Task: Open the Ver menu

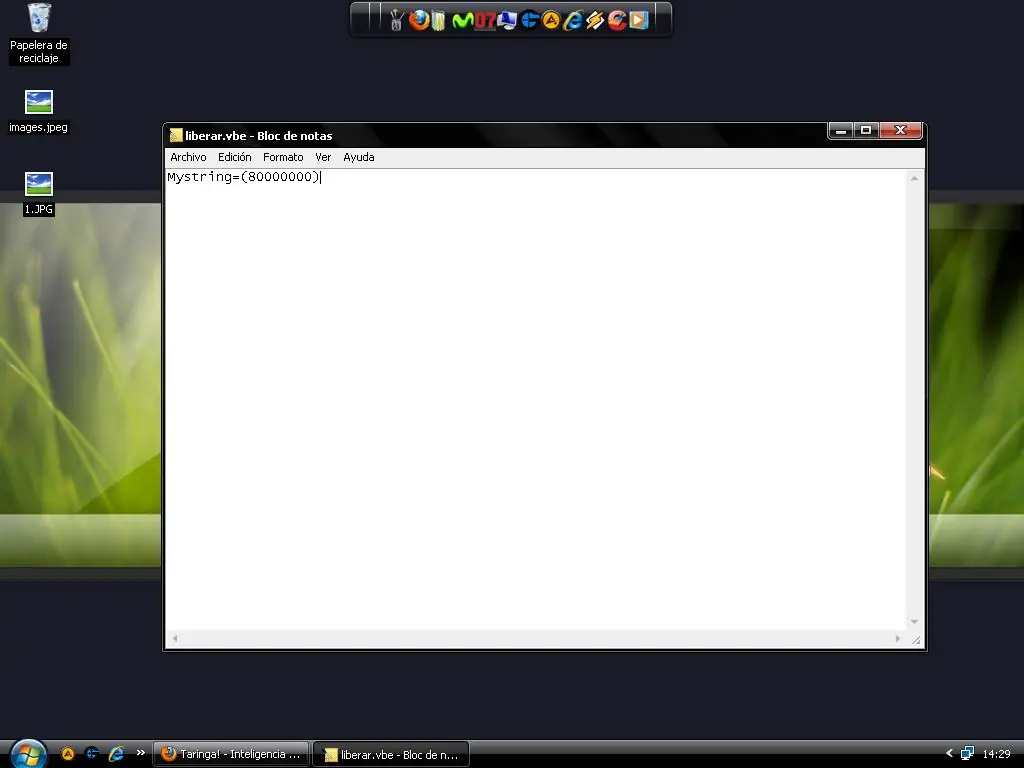Action: click(x=323, y=157)
